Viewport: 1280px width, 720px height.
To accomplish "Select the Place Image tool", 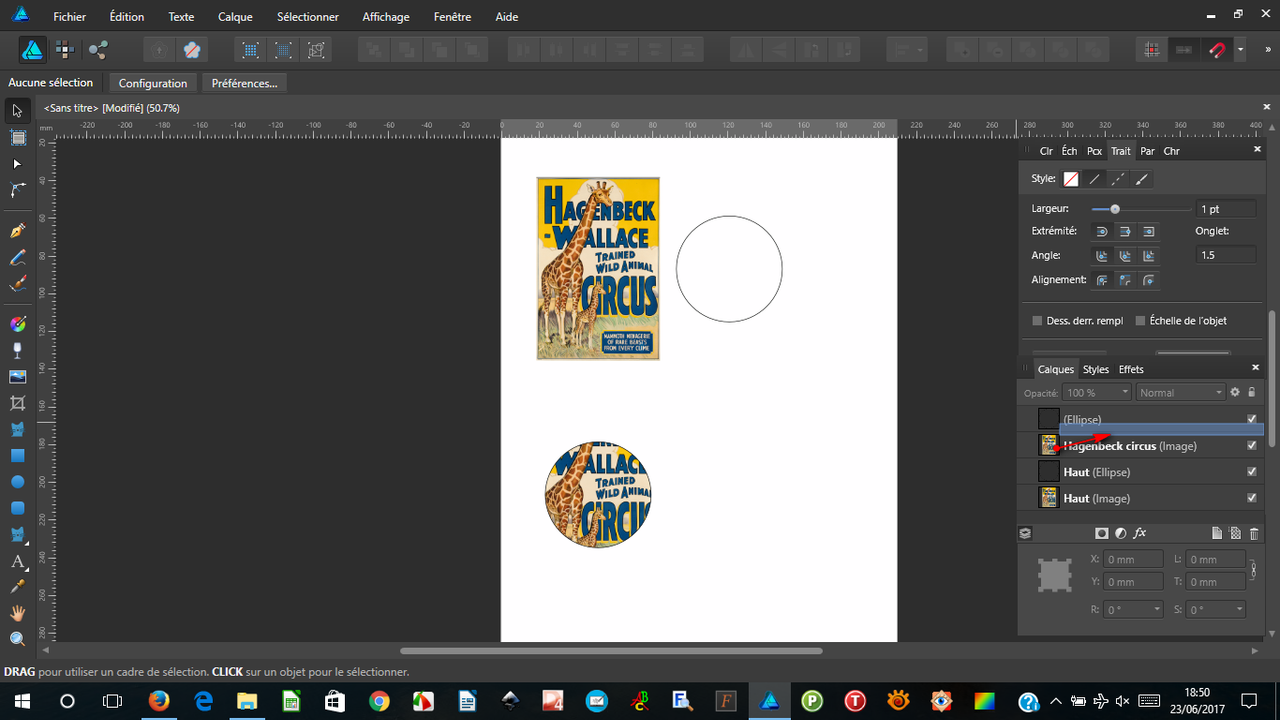I will click(x=17, y=377).
